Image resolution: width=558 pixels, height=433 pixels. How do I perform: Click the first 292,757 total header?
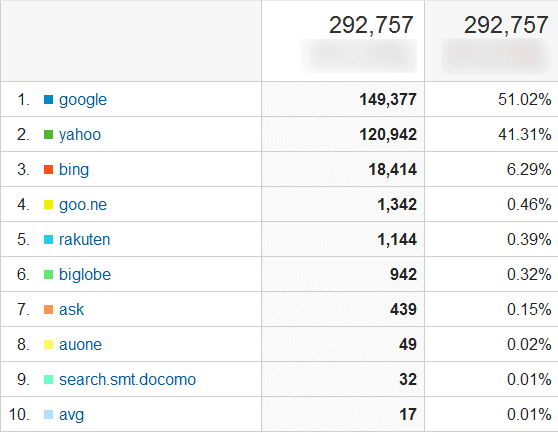(x=371, y=25)
